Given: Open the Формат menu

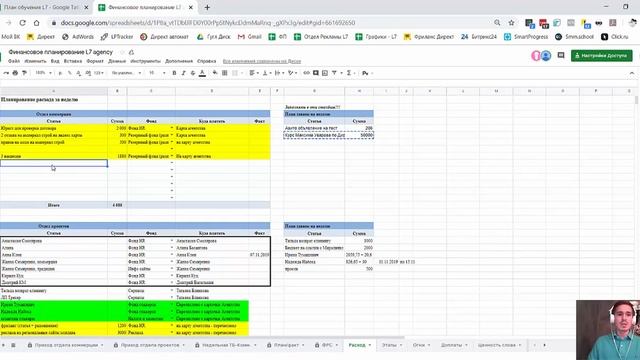Looking at the screenshot, I should (95, 61).
